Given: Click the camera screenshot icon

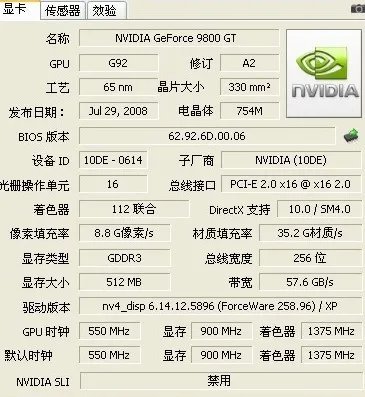Looking at the screenshot, I should coord(358,9).
